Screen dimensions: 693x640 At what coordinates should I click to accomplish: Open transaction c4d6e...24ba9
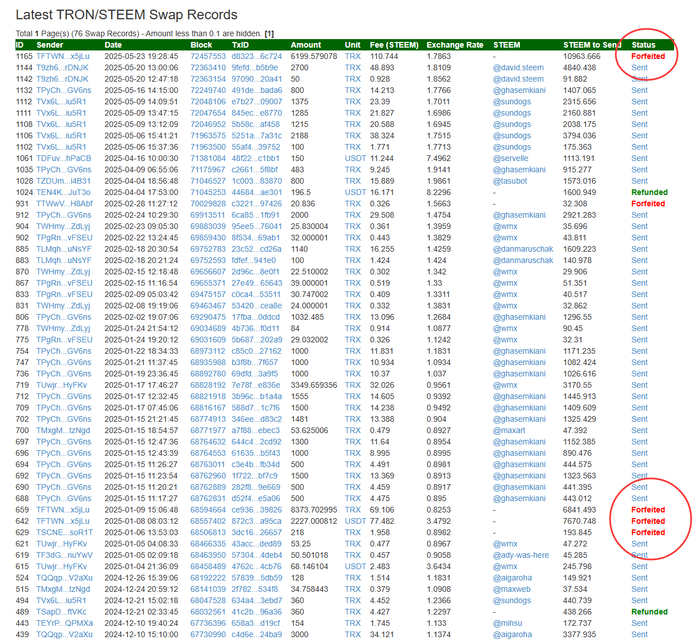point(256,635)
